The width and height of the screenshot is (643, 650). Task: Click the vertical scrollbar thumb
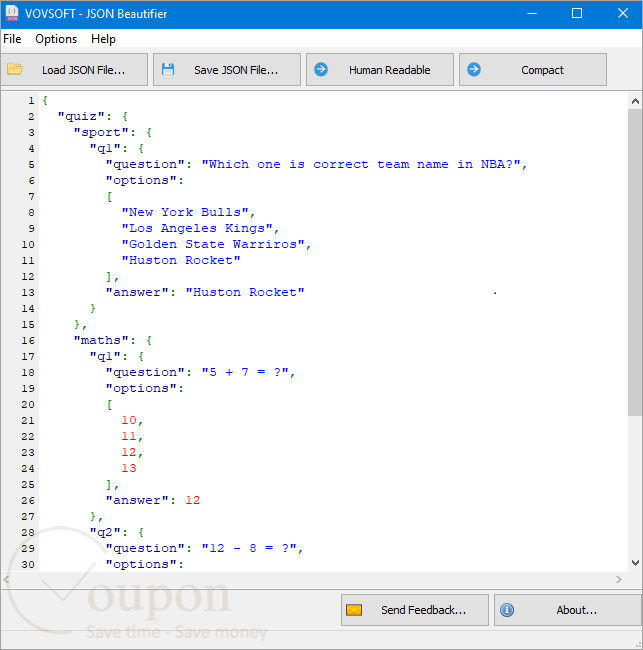click(635, 262)
